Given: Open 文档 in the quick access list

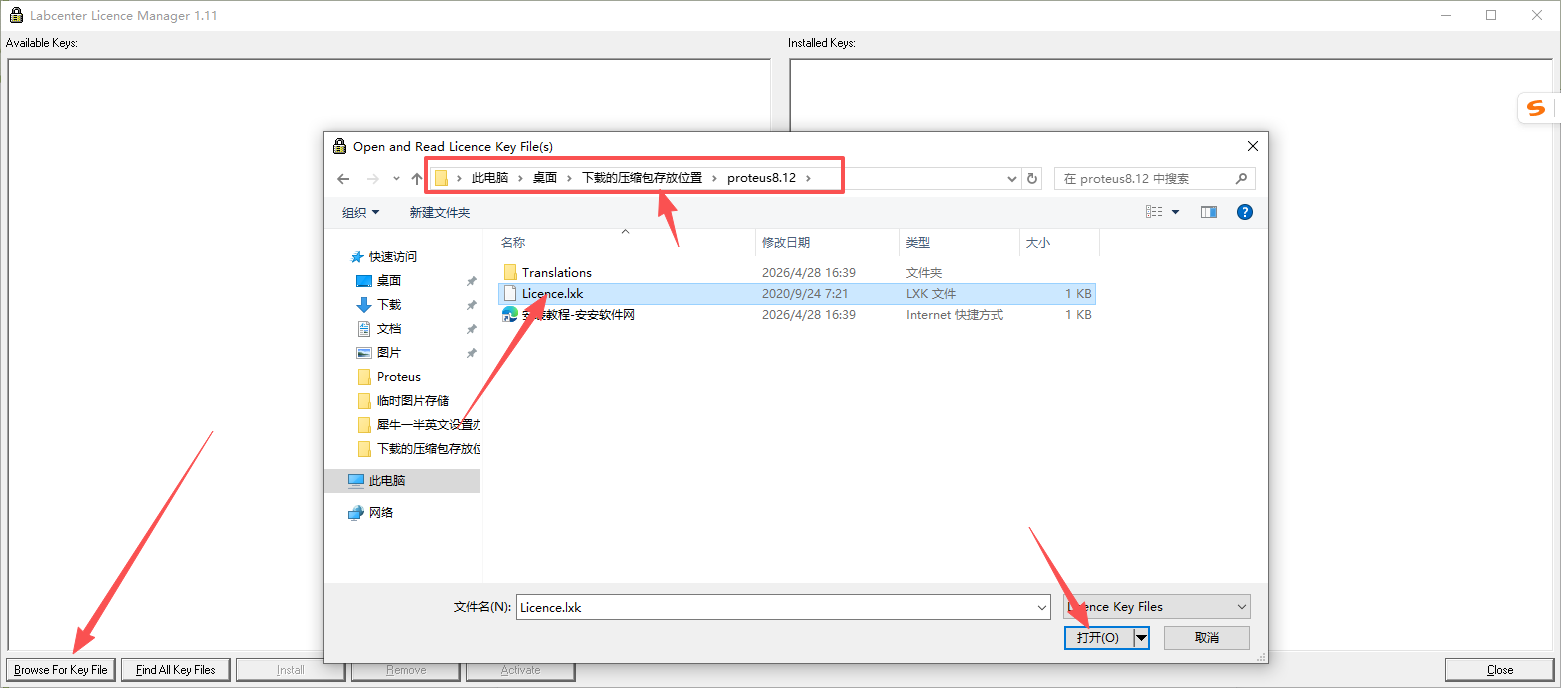Looking at the screenshot, I should click(389, 329).
